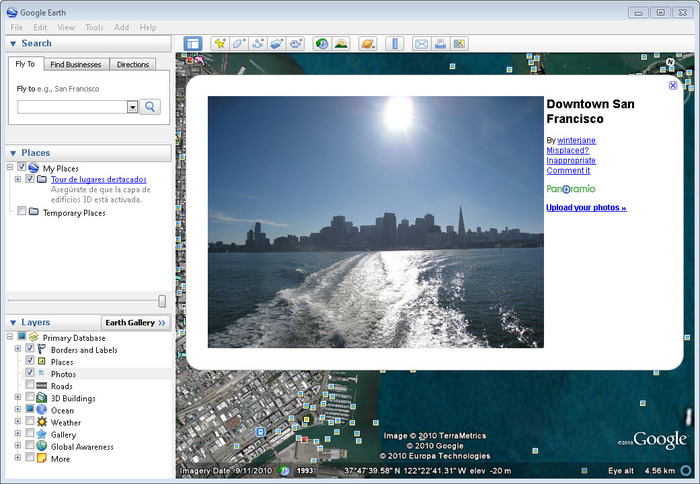Close the photo balloon popup

click(673, 85)
